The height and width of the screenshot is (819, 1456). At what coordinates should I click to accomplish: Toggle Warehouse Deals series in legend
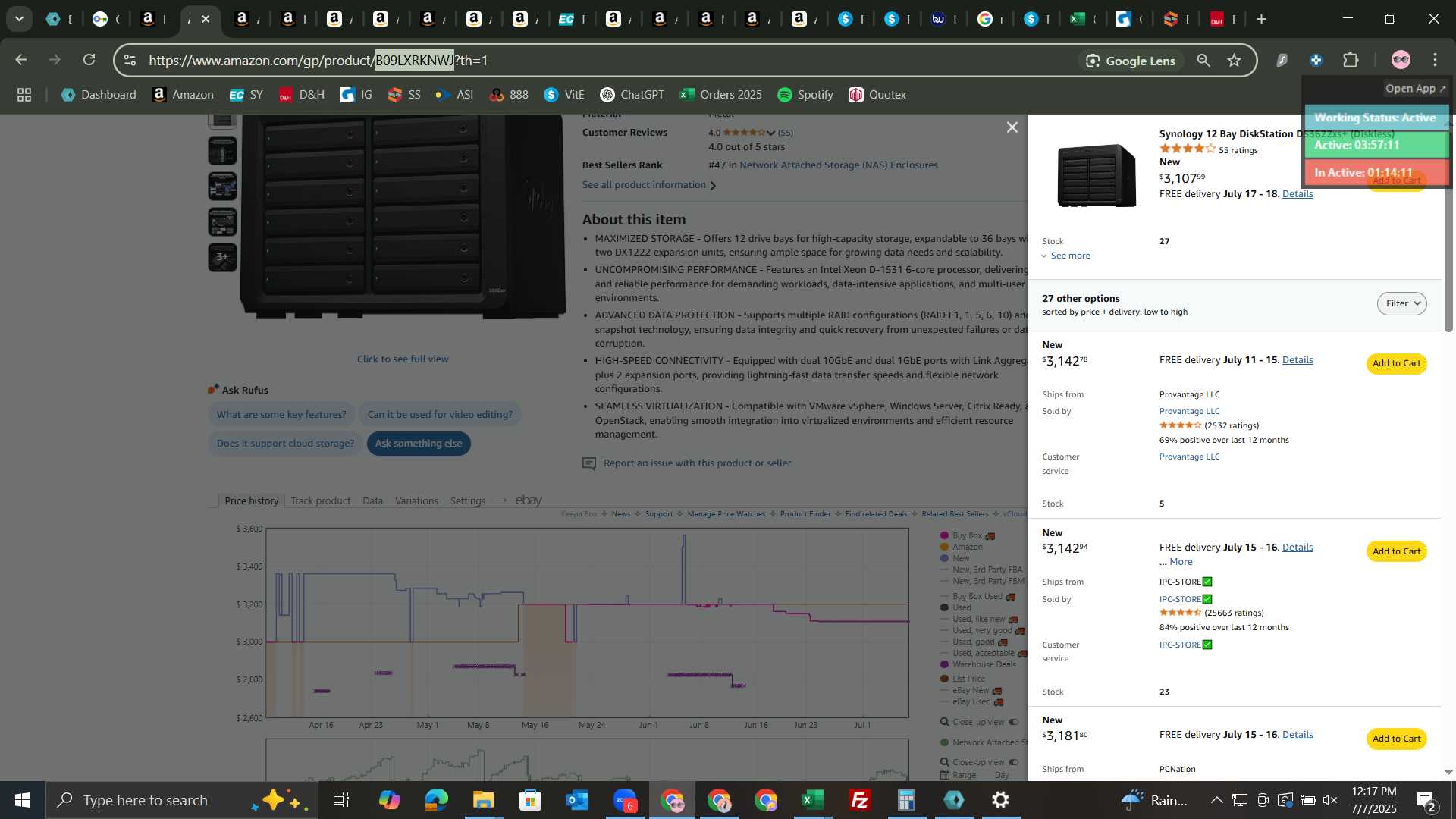click(977, 665)
